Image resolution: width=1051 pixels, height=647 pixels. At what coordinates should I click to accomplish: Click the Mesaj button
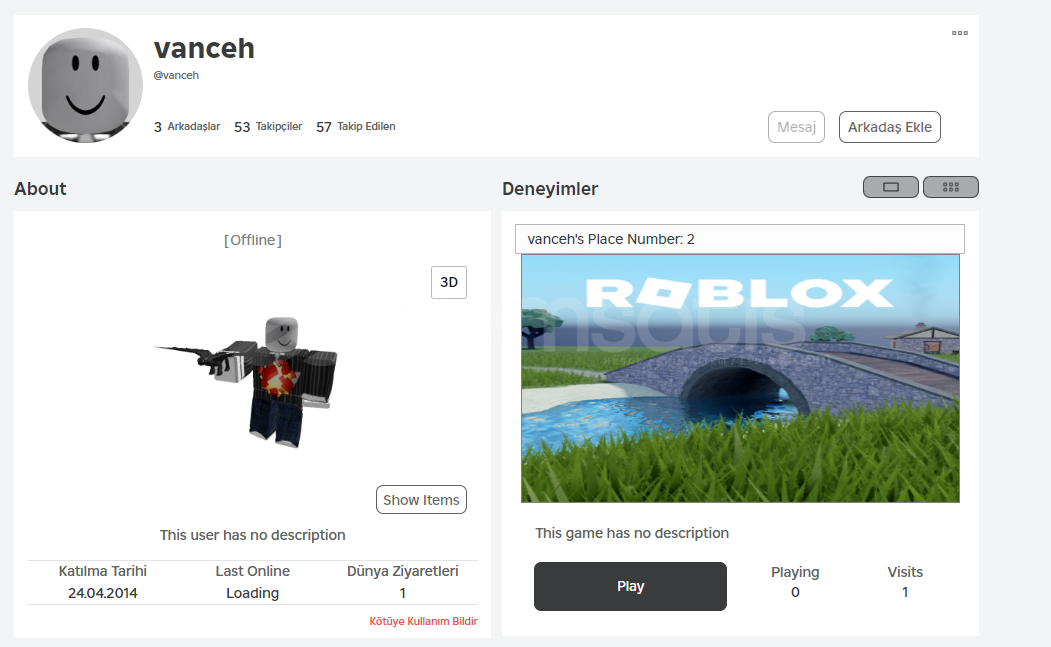click(796, 127)
